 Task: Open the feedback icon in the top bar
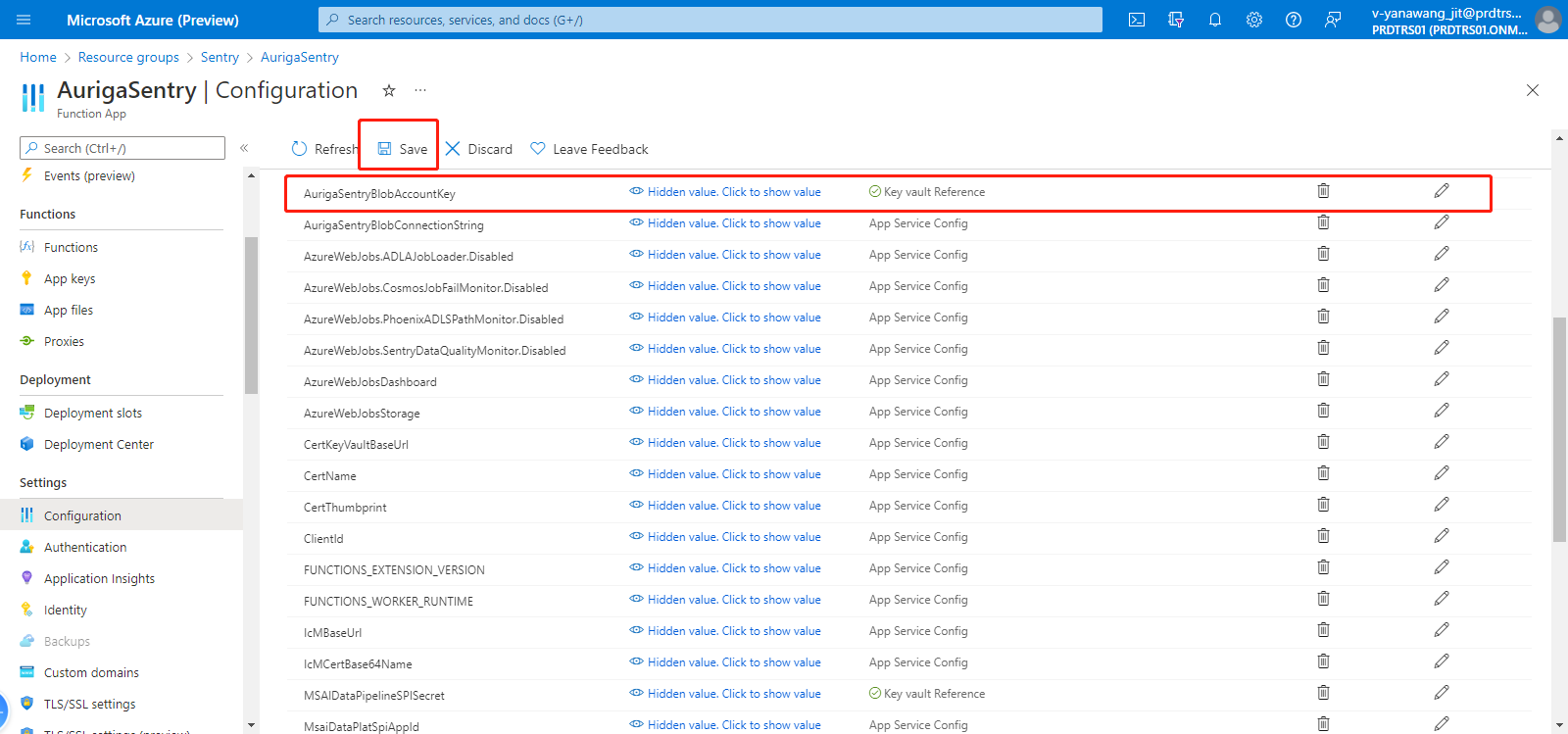[x=1333, y=20]
